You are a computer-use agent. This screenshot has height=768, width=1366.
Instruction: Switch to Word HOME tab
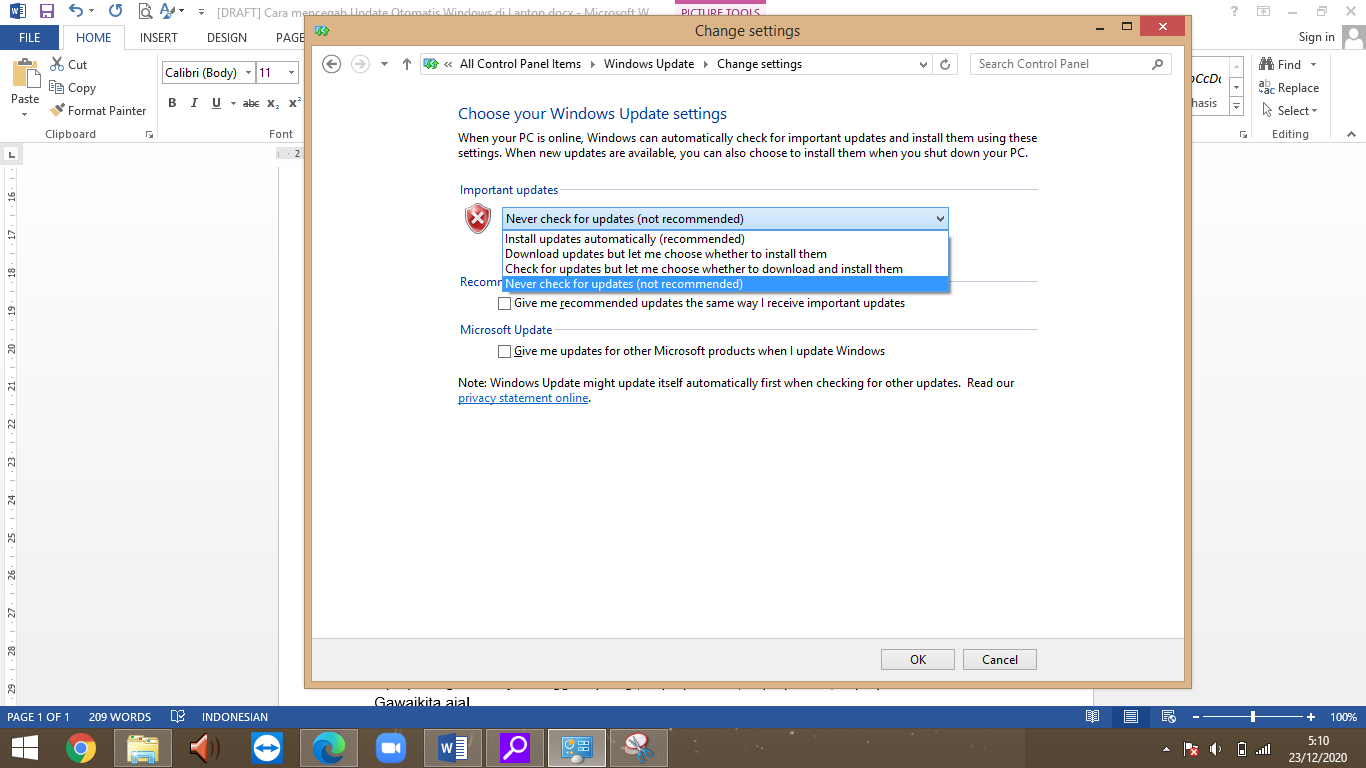coord(94,38)
